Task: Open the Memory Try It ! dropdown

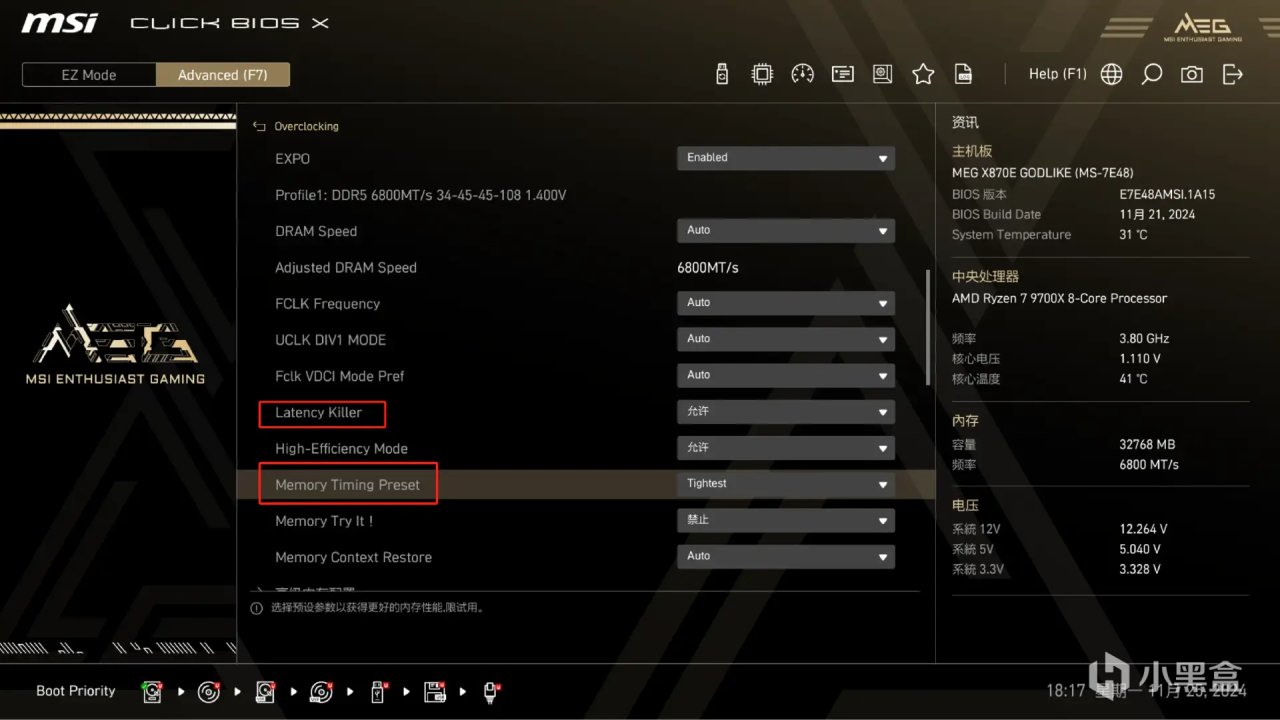Action: (x=785, y=520)
